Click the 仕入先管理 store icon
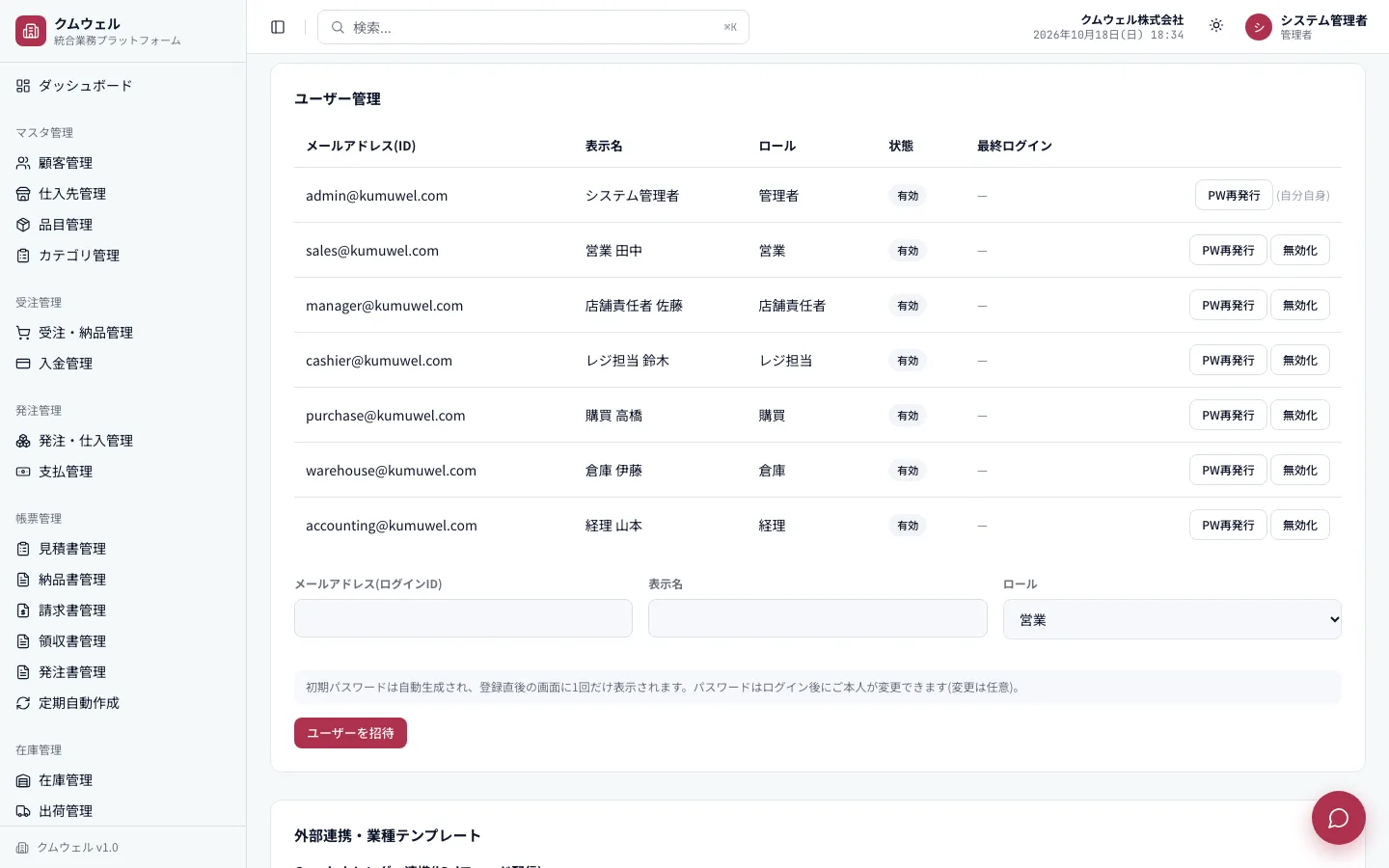 point(23,194)
